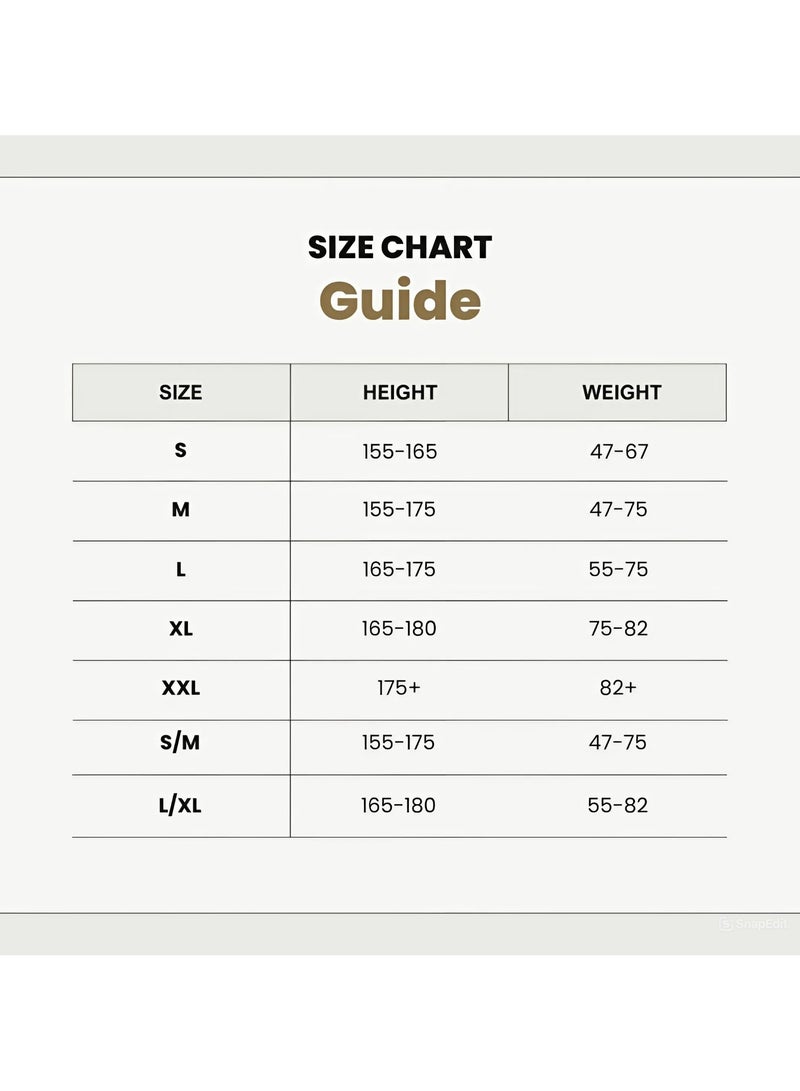Click the 155-165 height value
800x1091 pixels.
pyautogui.click(x=400, y=451)
